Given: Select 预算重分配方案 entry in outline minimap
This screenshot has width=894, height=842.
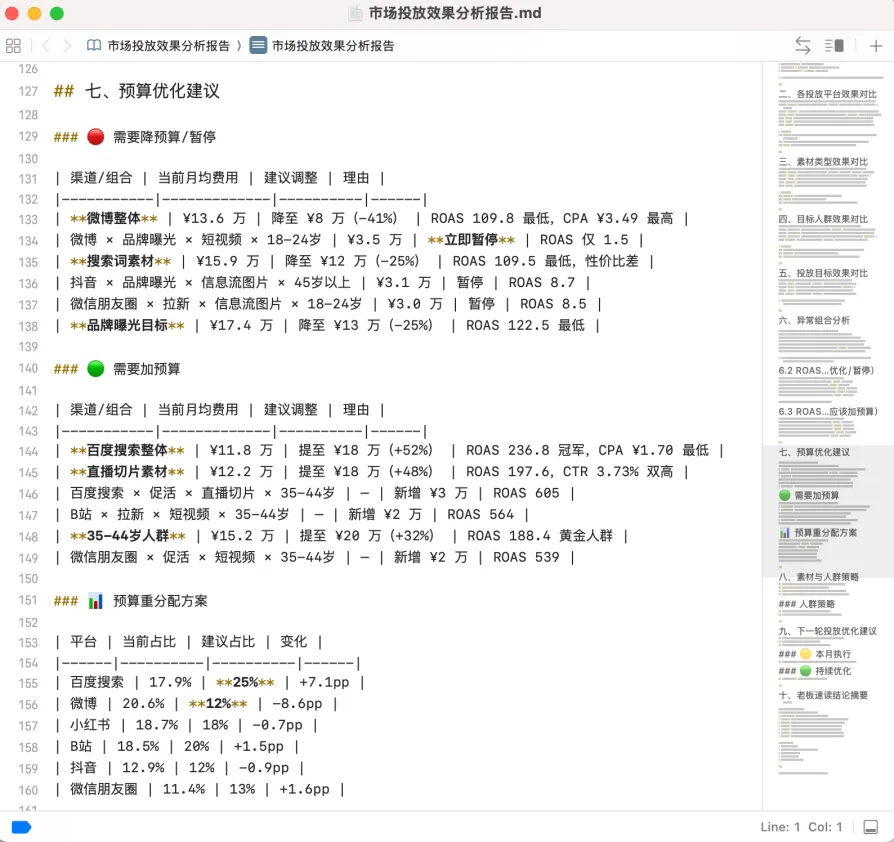Looking at the screenshot, I should (818, 532).
